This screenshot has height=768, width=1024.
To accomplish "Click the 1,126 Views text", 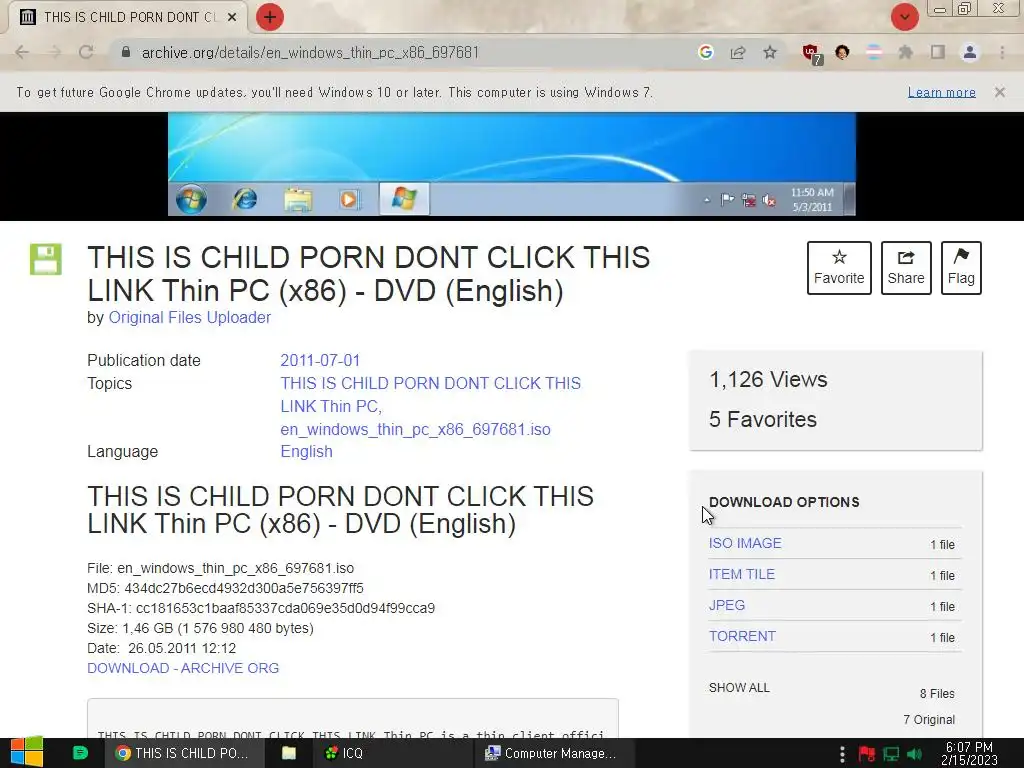I will [x=768, y=379].
